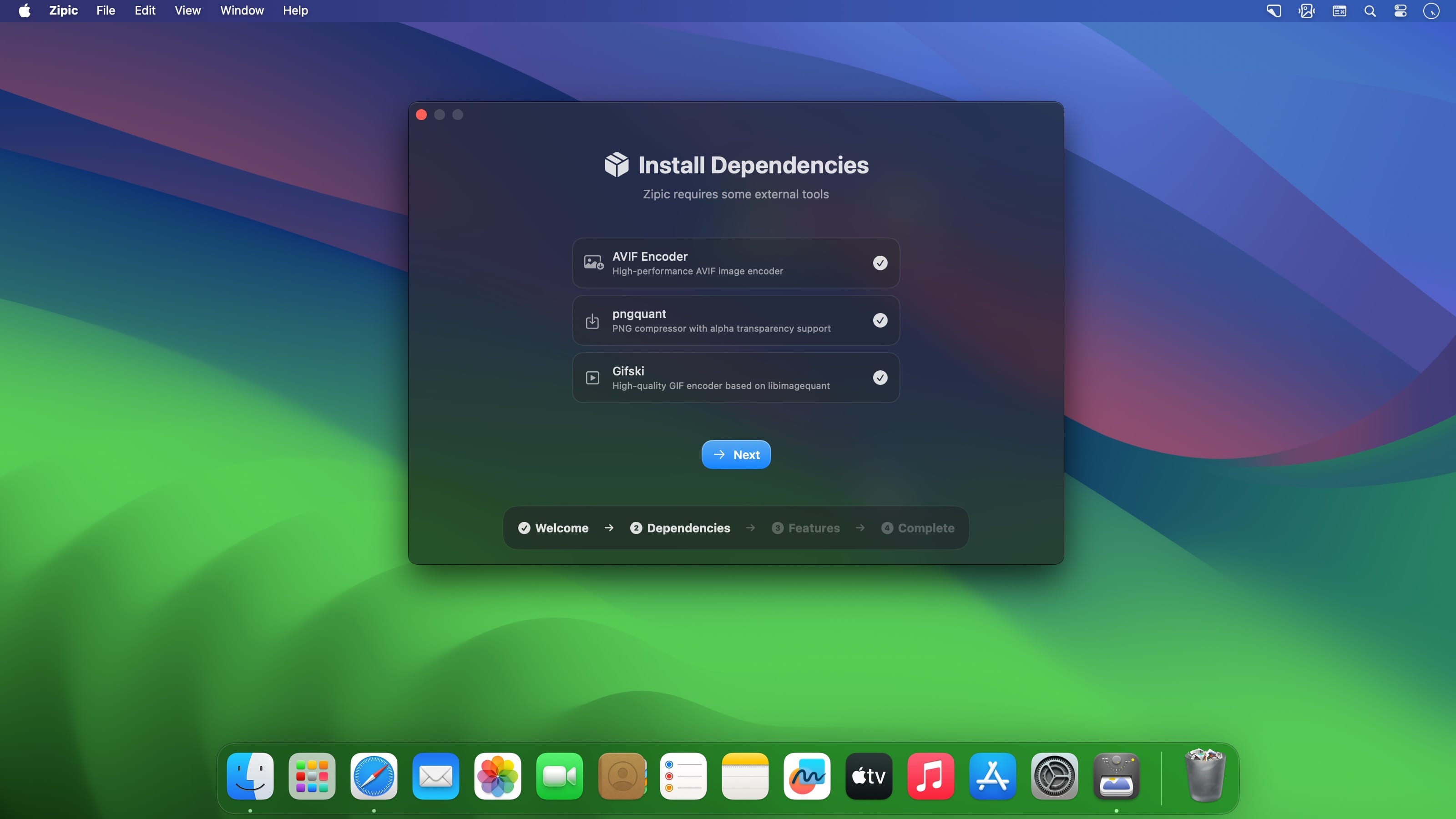Click the pngquant download icon
Image resolution: width=1456 pixels, height=819 pixels.
(592, 320)
